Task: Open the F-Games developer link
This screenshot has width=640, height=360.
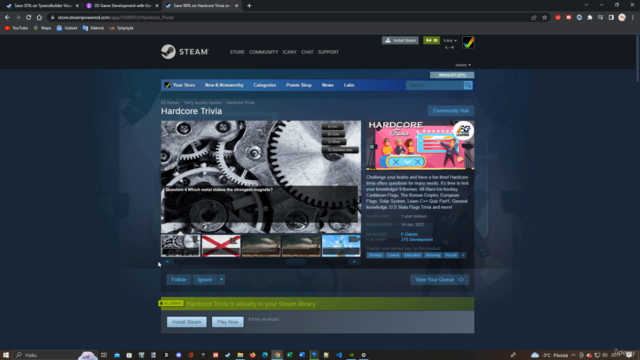Action: click(x=409, y=234)
